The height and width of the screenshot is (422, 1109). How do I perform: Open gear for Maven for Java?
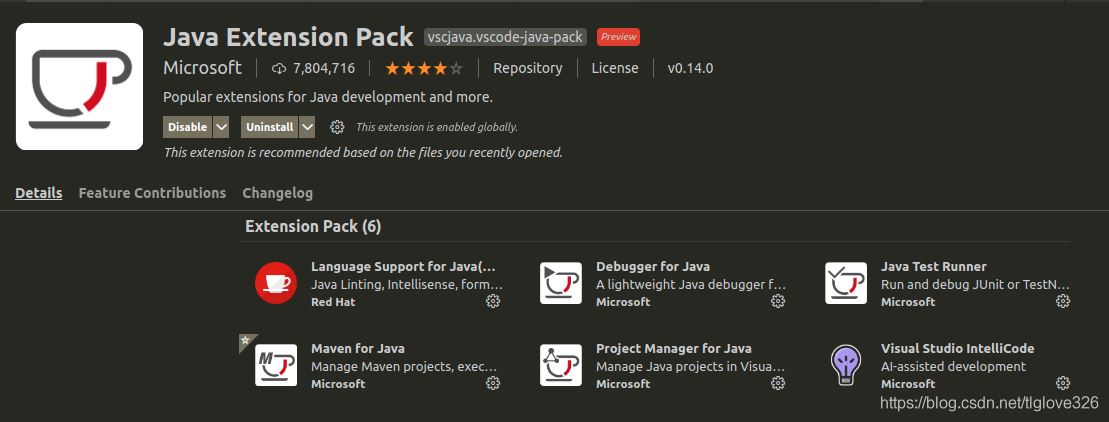(x=493, y=383)
